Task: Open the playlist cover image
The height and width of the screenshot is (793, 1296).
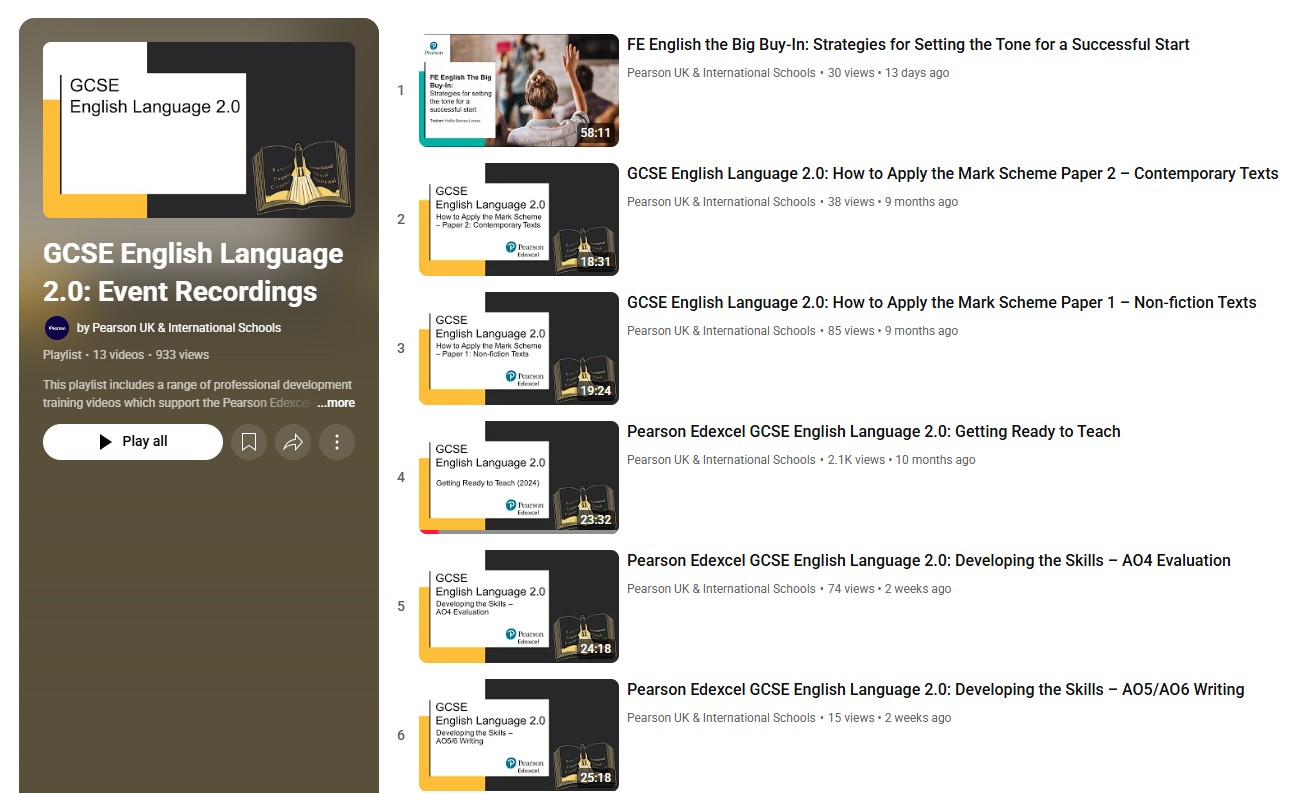Action: (198, 130)
